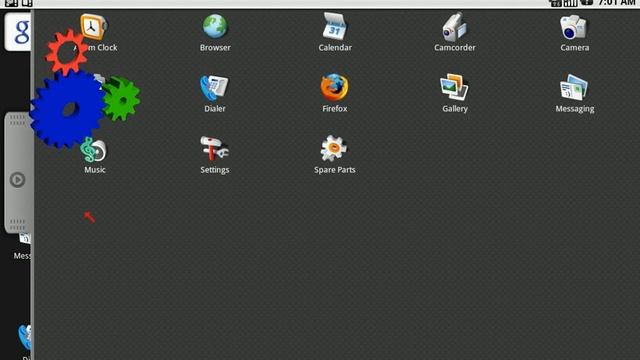Click the Gallery label text
The image size is (640, 360).
(x=455, y=109)
